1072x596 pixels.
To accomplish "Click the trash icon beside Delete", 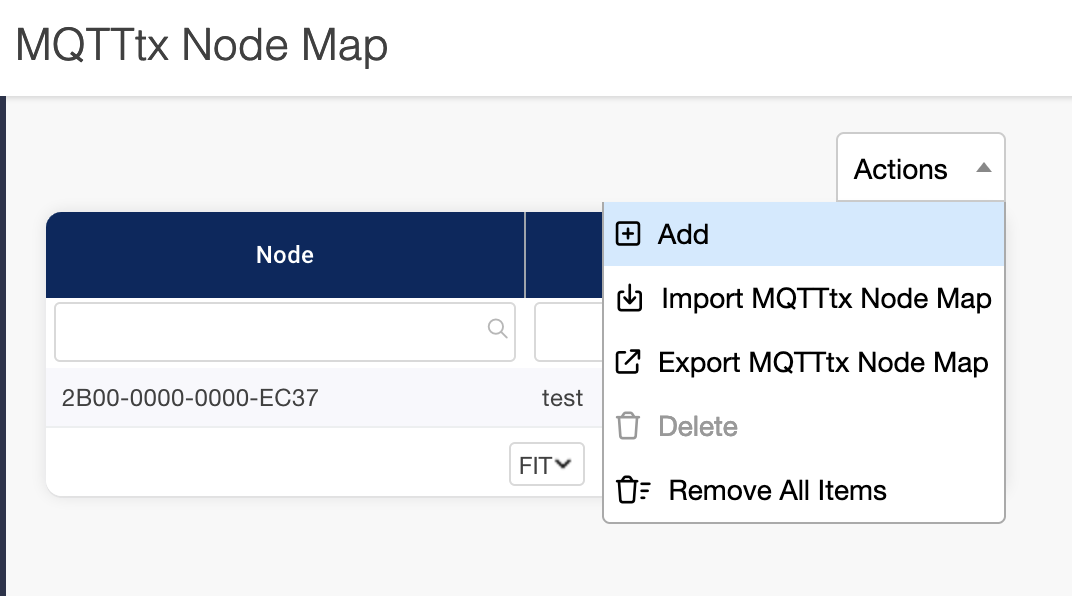I will click(x=628, y=427).
